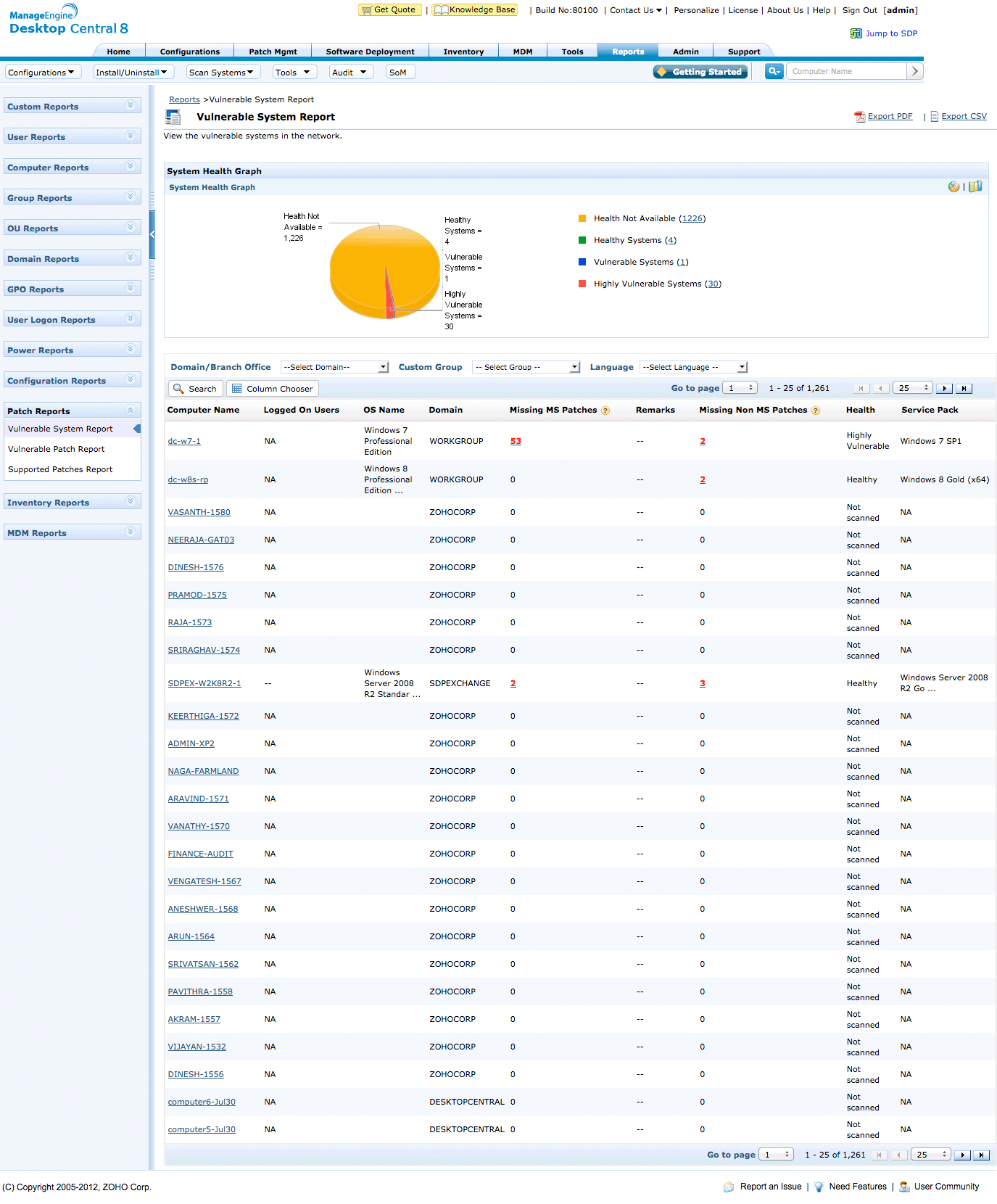This screenshot has width=997, height=1204.
Task: Collapse the Patch Reports section
Action: point(131,411)
